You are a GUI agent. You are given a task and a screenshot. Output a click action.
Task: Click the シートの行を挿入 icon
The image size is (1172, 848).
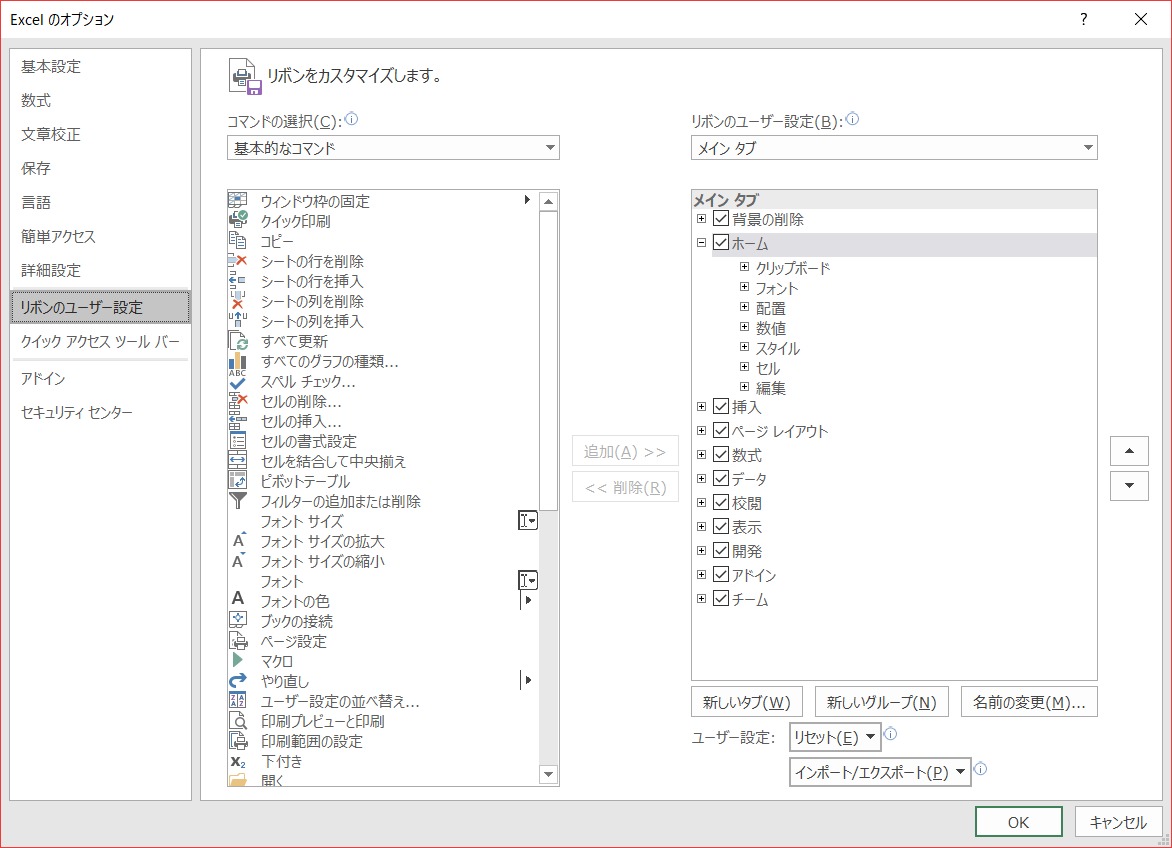point(238,280)
